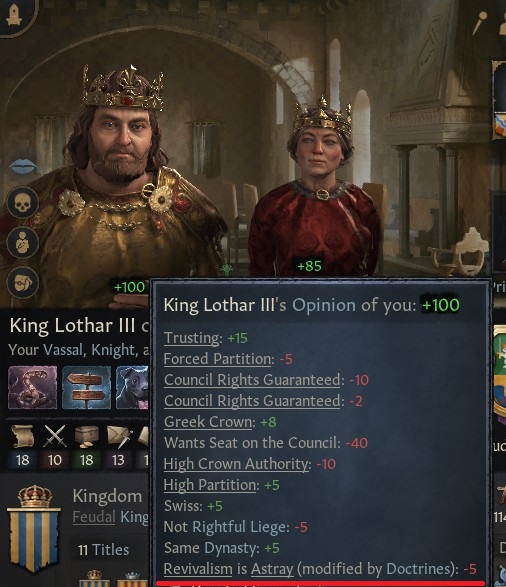Image resolution: width=506 pixels, height=587 pixels.
Task: Click the Revivalism faith link
Action: pyautogui.click(x=198, y=569)
